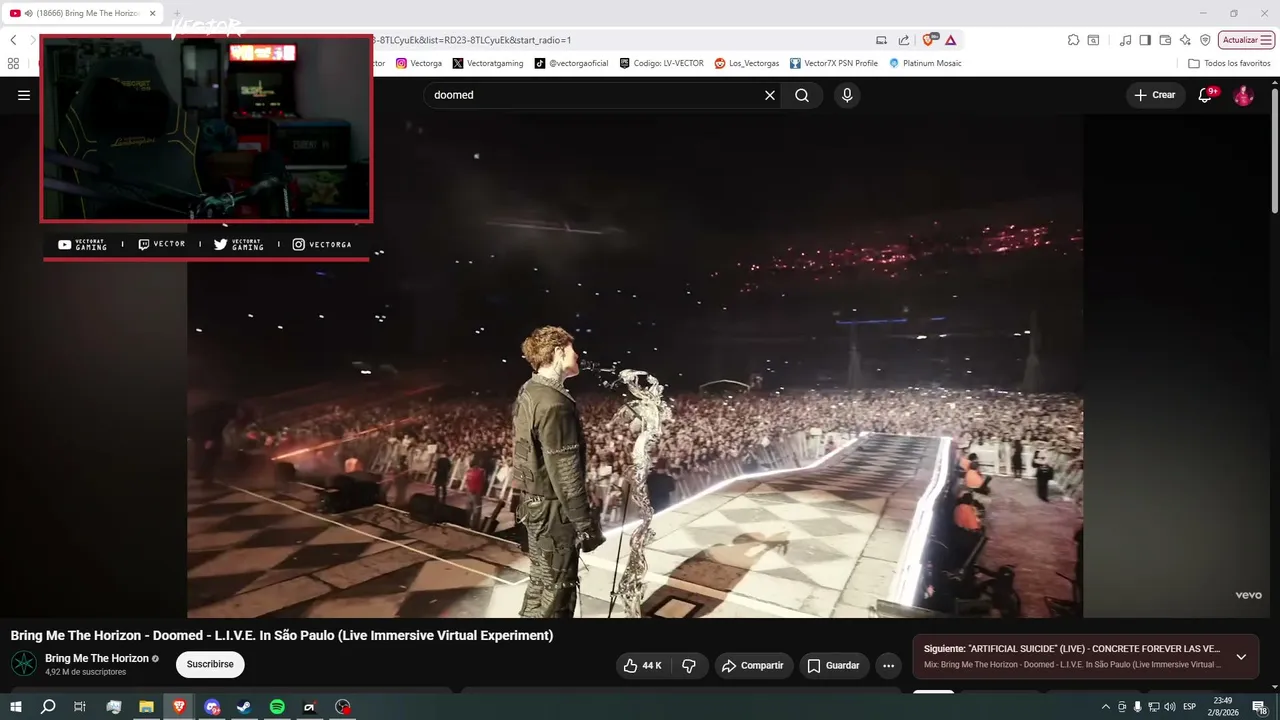Dislike the video with thumbs down
Viewport: 1280px width, 720px height.
pyautogui.click(x=689, y=666)
